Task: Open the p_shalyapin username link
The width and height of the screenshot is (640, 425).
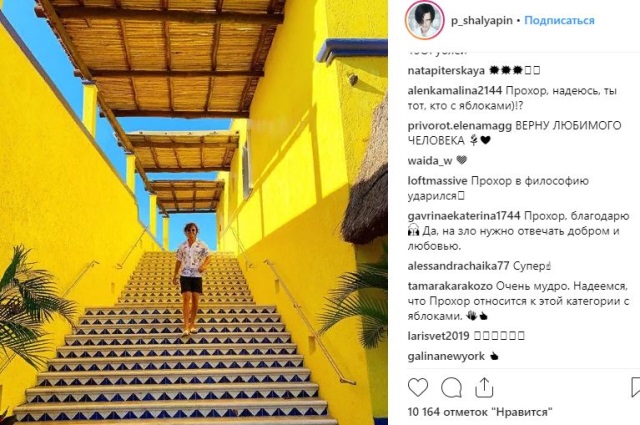Action: [482, 21]
